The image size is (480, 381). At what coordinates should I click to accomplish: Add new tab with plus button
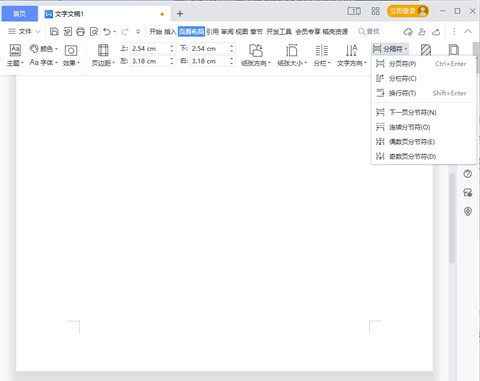[180, 14]
